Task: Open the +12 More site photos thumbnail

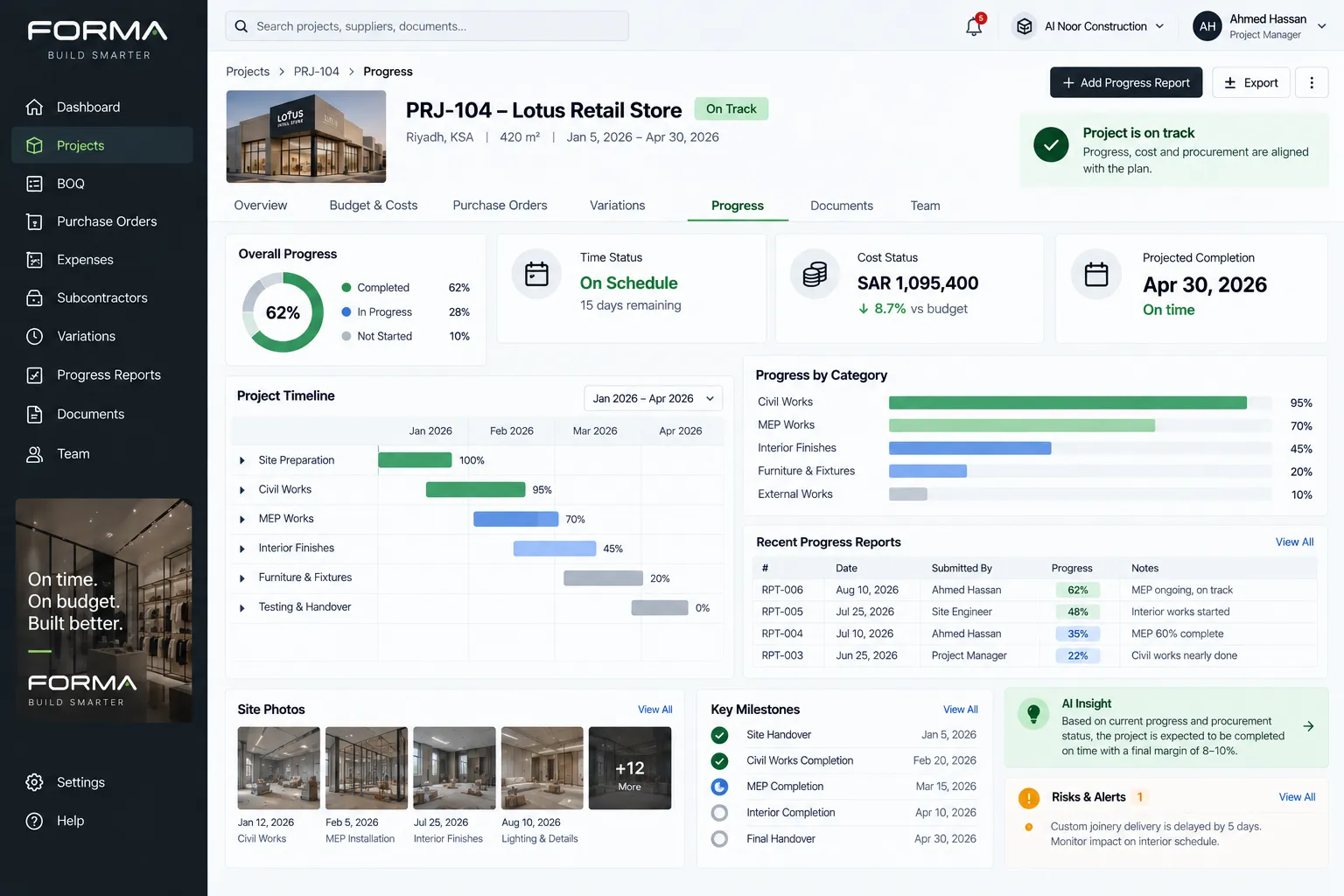Action: point(630,768)
